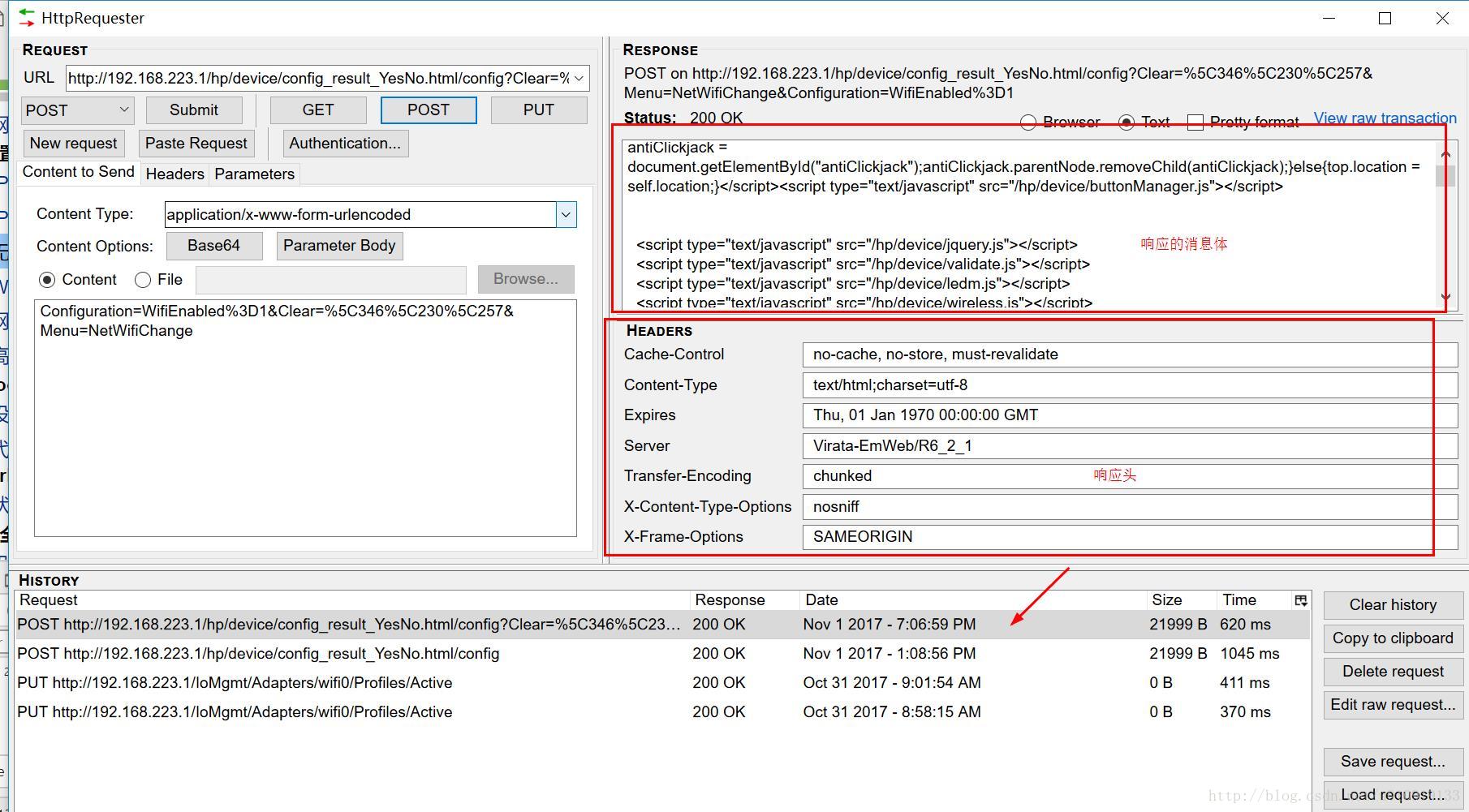Click the Content Type text field
Viewport: 1469px width, 812px height.
coord(360,214)
